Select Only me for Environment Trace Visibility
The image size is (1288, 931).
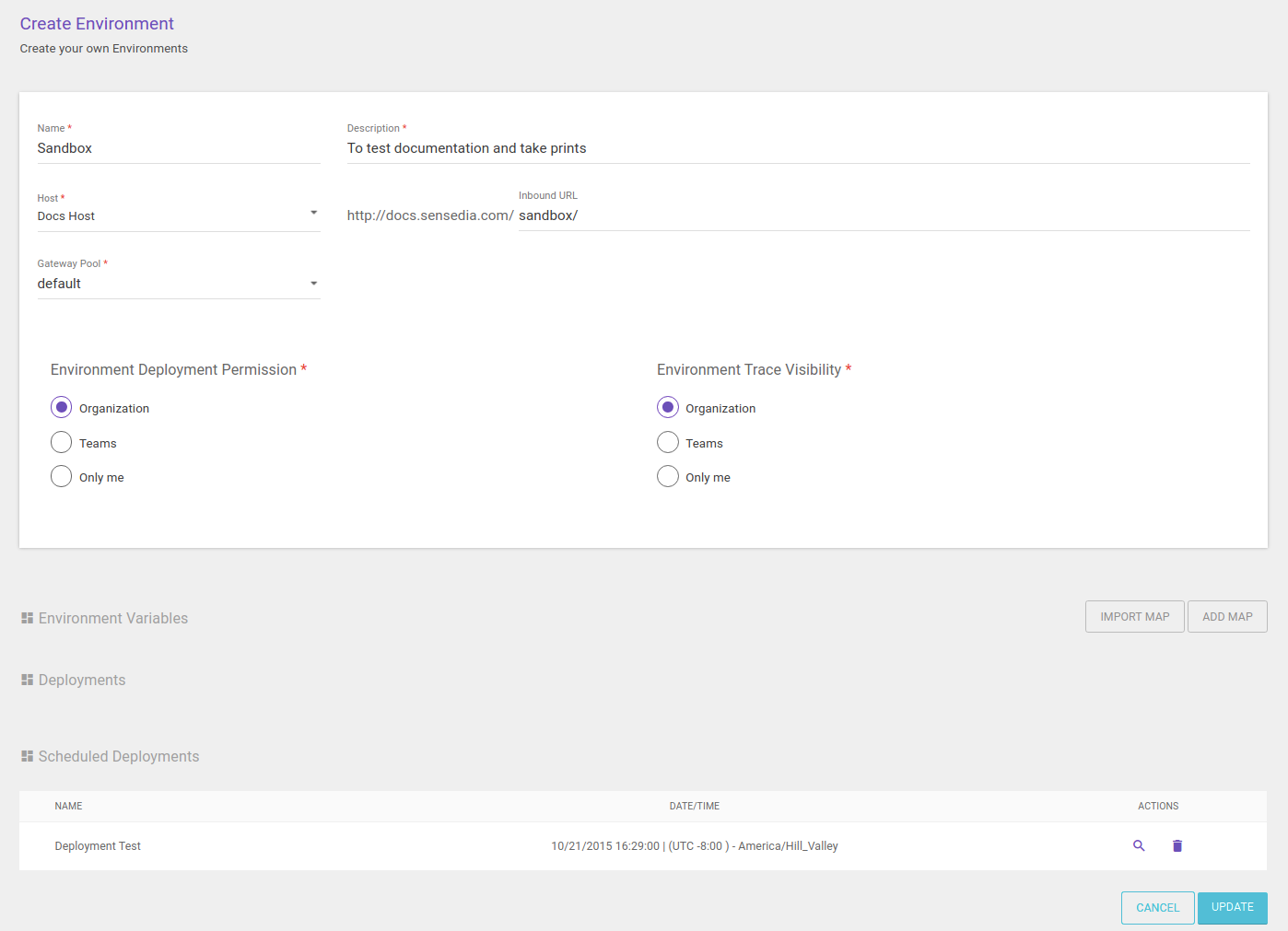pos(667,476)
